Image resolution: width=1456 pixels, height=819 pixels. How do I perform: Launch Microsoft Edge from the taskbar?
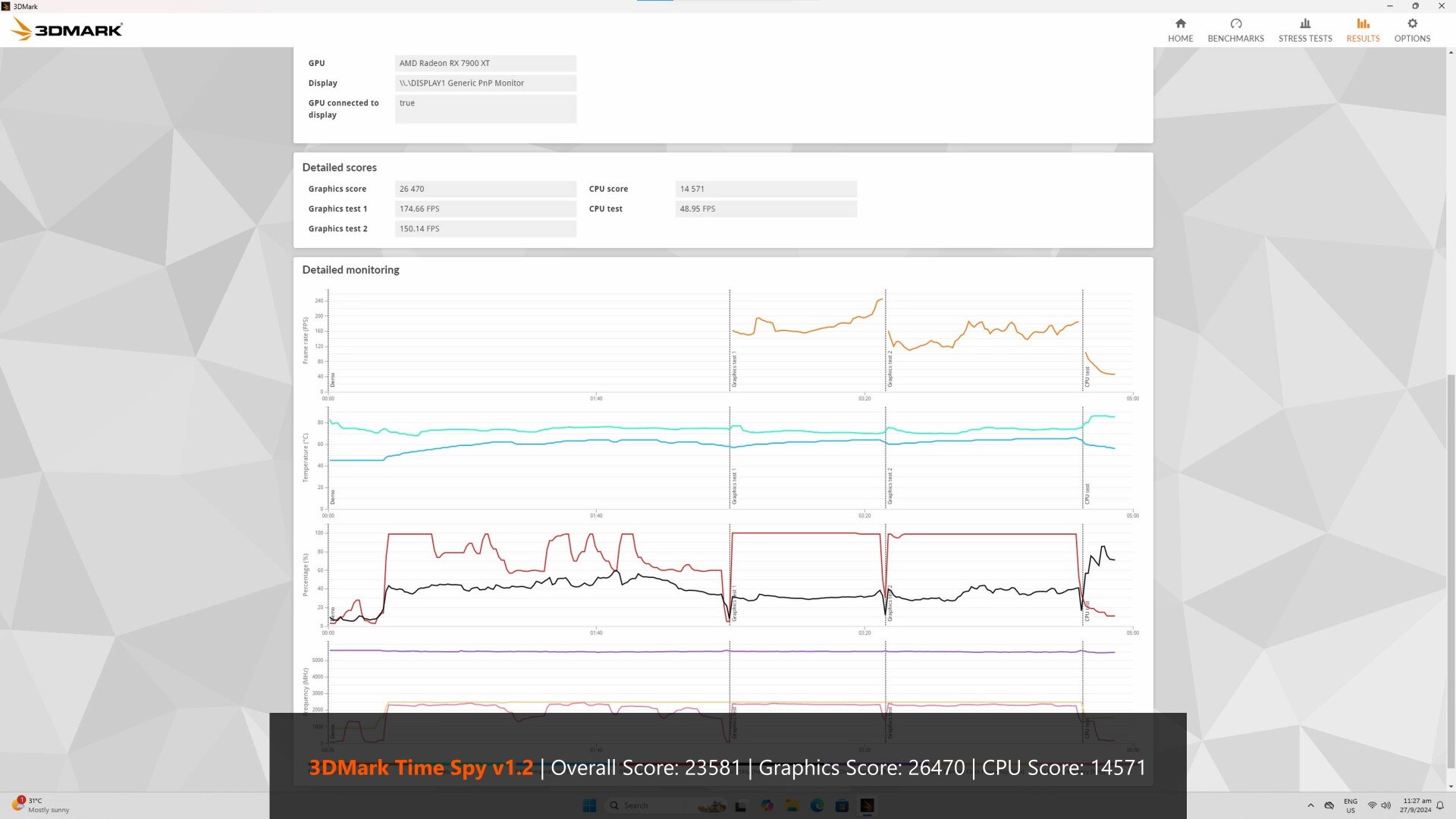817,805
